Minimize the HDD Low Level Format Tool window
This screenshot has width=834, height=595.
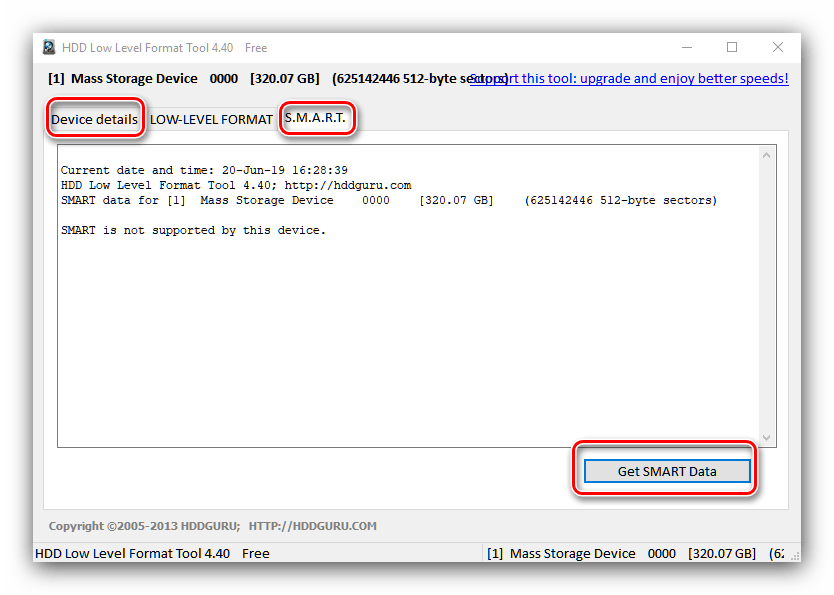tap(687, 47)
